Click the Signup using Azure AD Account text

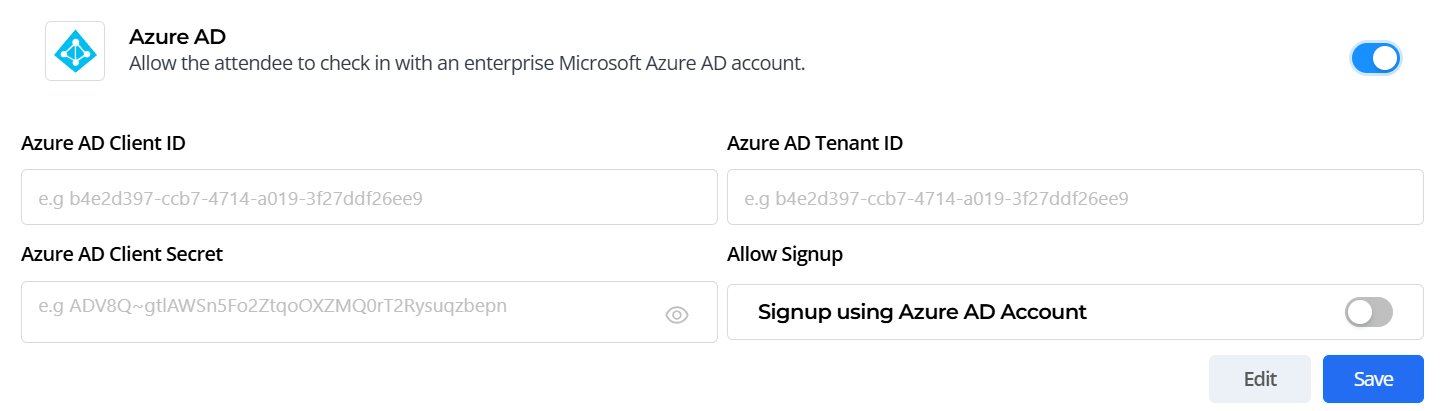[922, 312]
